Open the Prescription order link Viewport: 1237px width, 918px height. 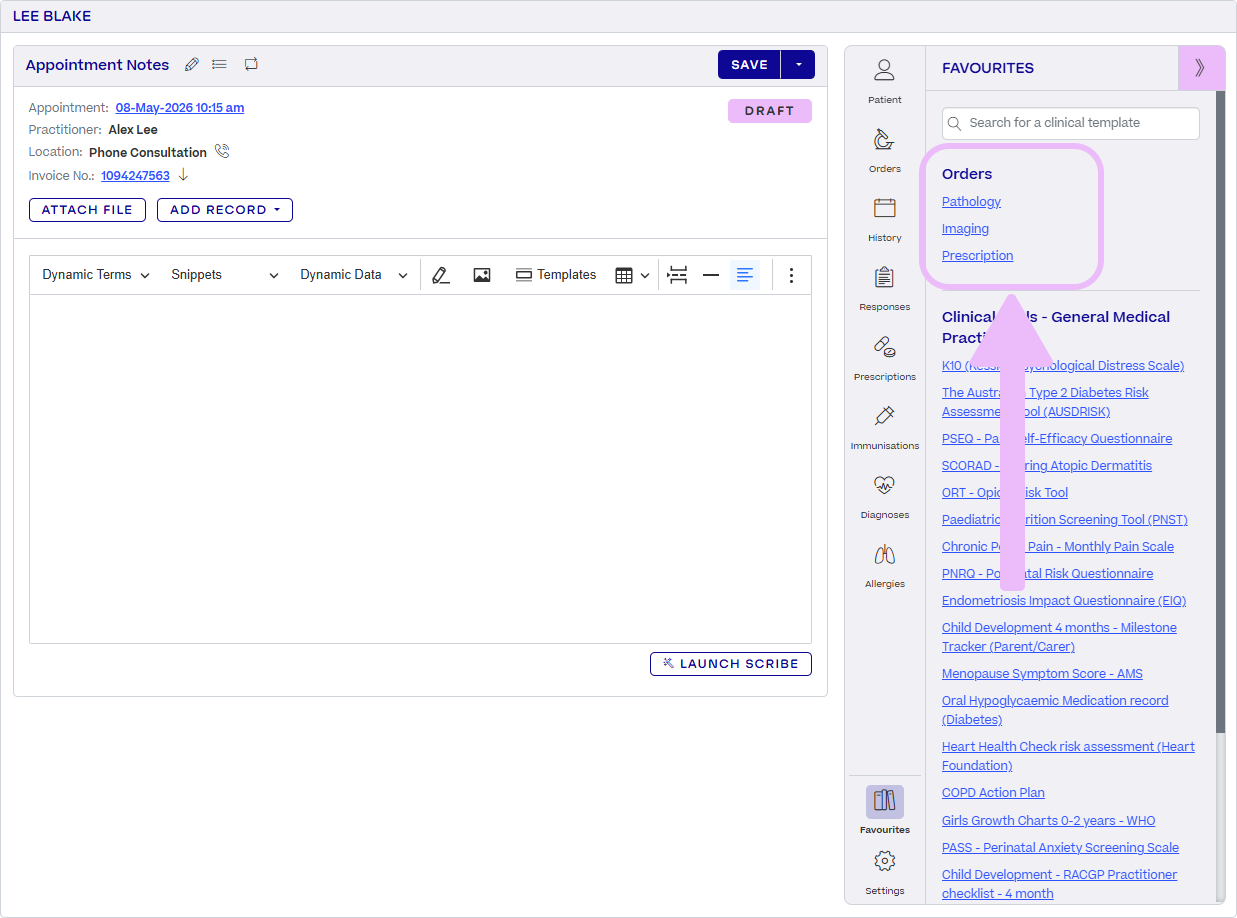(x=977, y=256)
